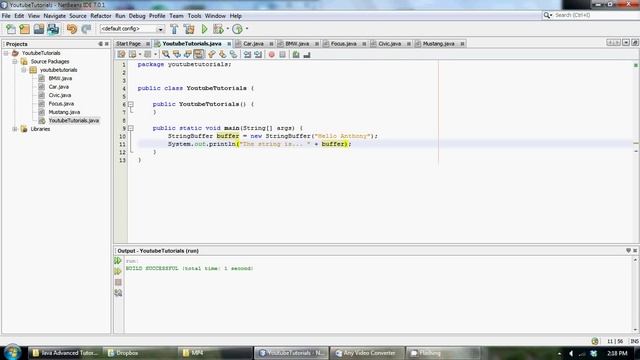
Task: Expand the Libraries tree node
Action: pyautogui.click(x=15, y=129)
